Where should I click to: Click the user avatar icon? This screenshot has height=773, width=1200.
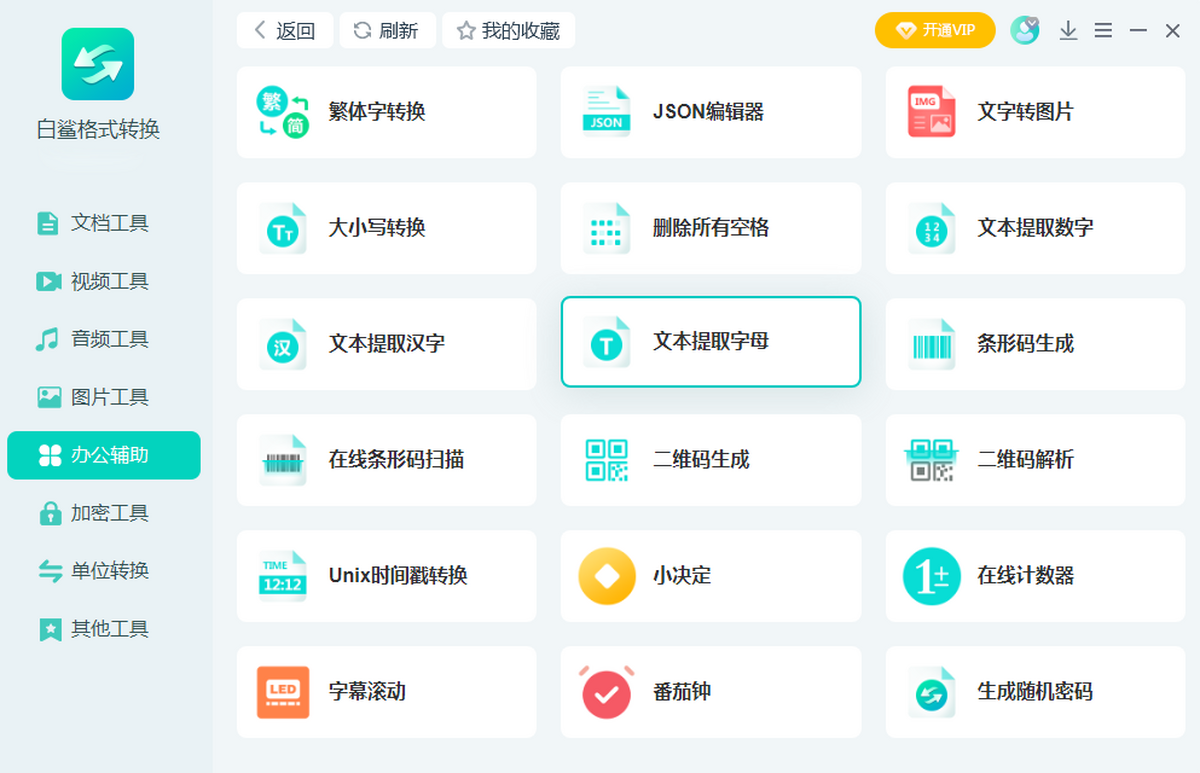tap(1024, 30)
